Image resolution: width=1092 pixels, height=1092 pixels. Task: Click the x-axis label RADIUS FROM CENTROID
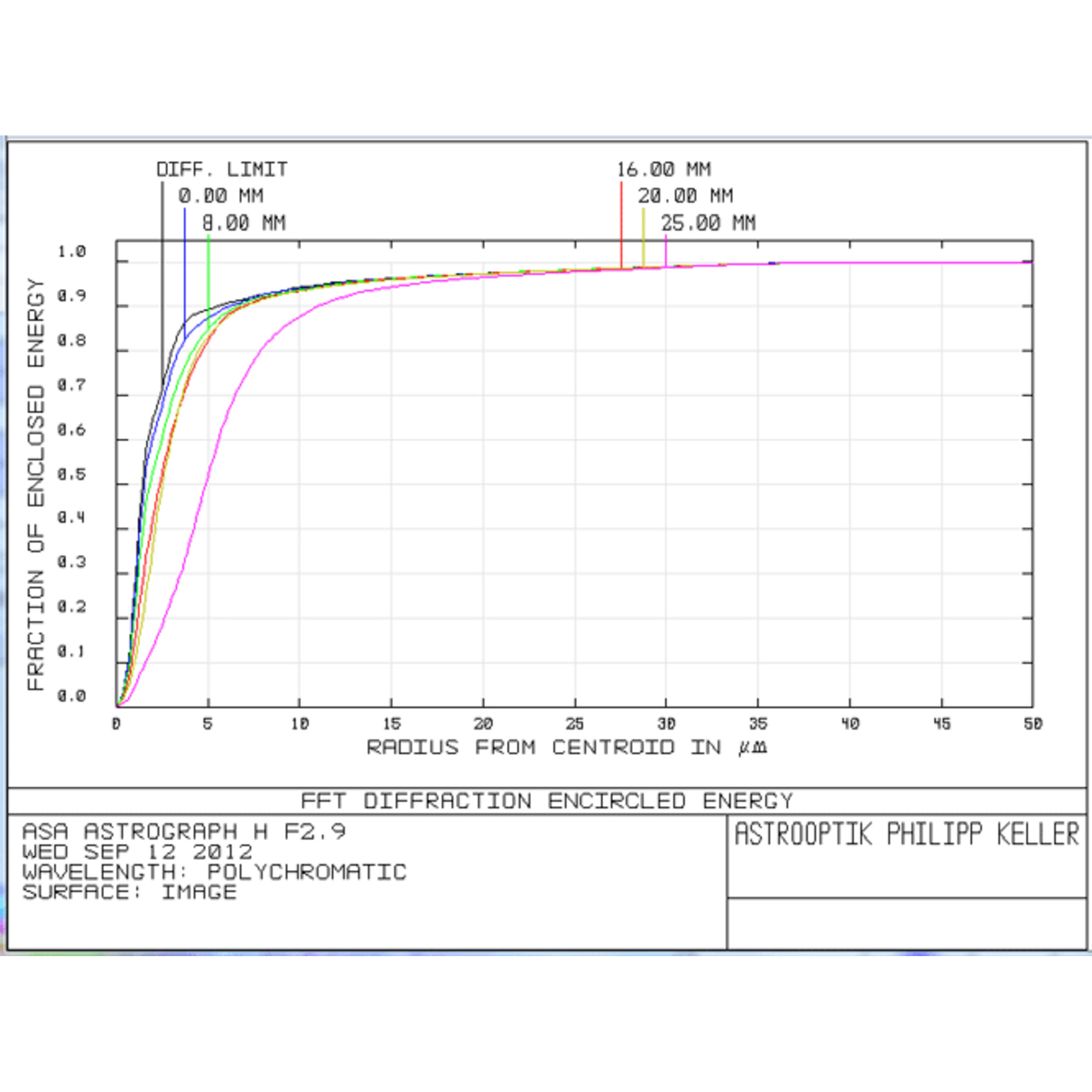566,747
